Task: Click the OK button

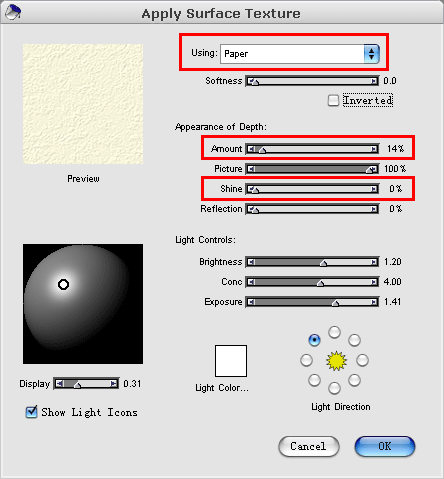Action: pos(385,446)
